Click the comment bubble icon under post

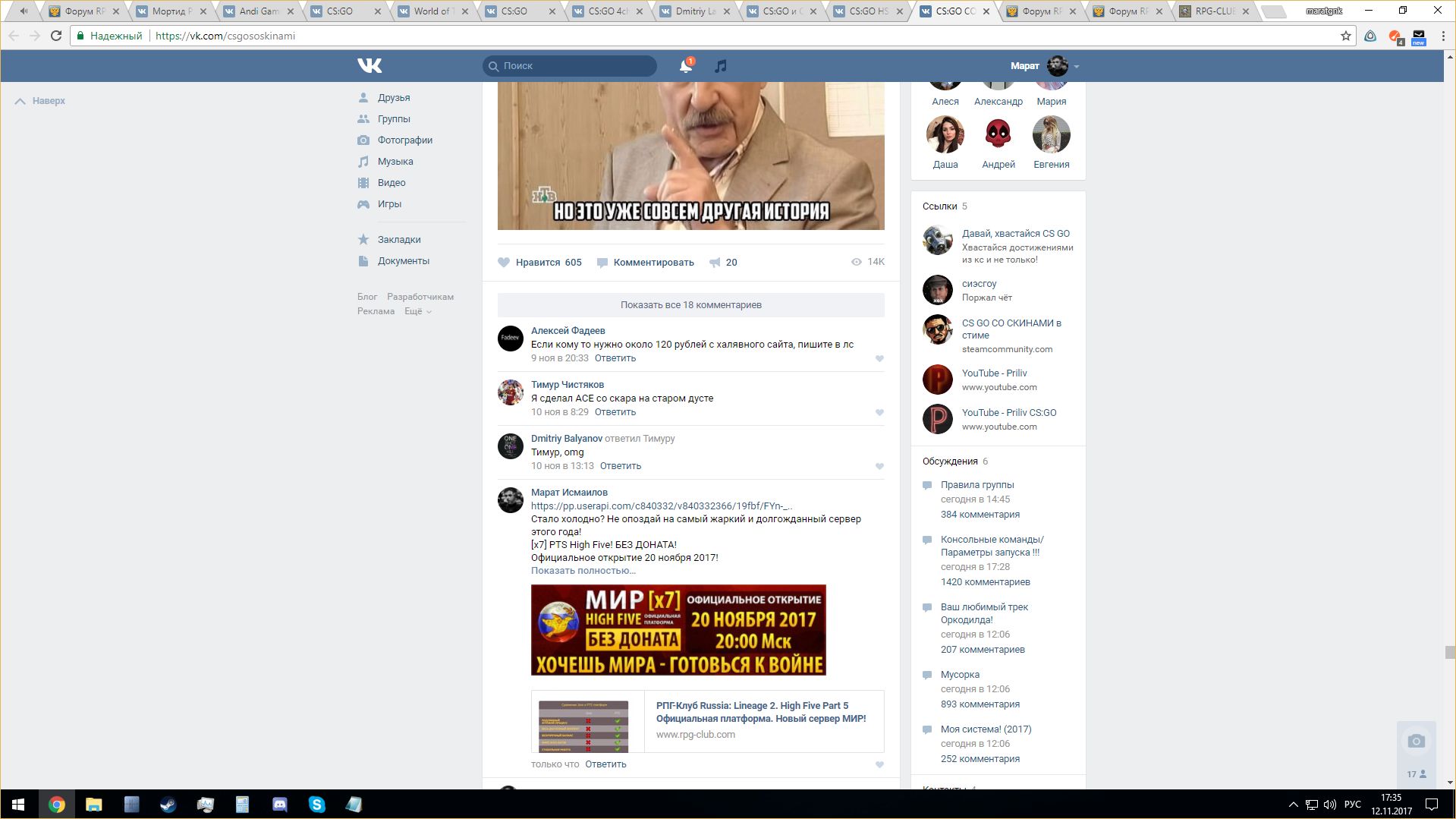[x=602, y=263]
